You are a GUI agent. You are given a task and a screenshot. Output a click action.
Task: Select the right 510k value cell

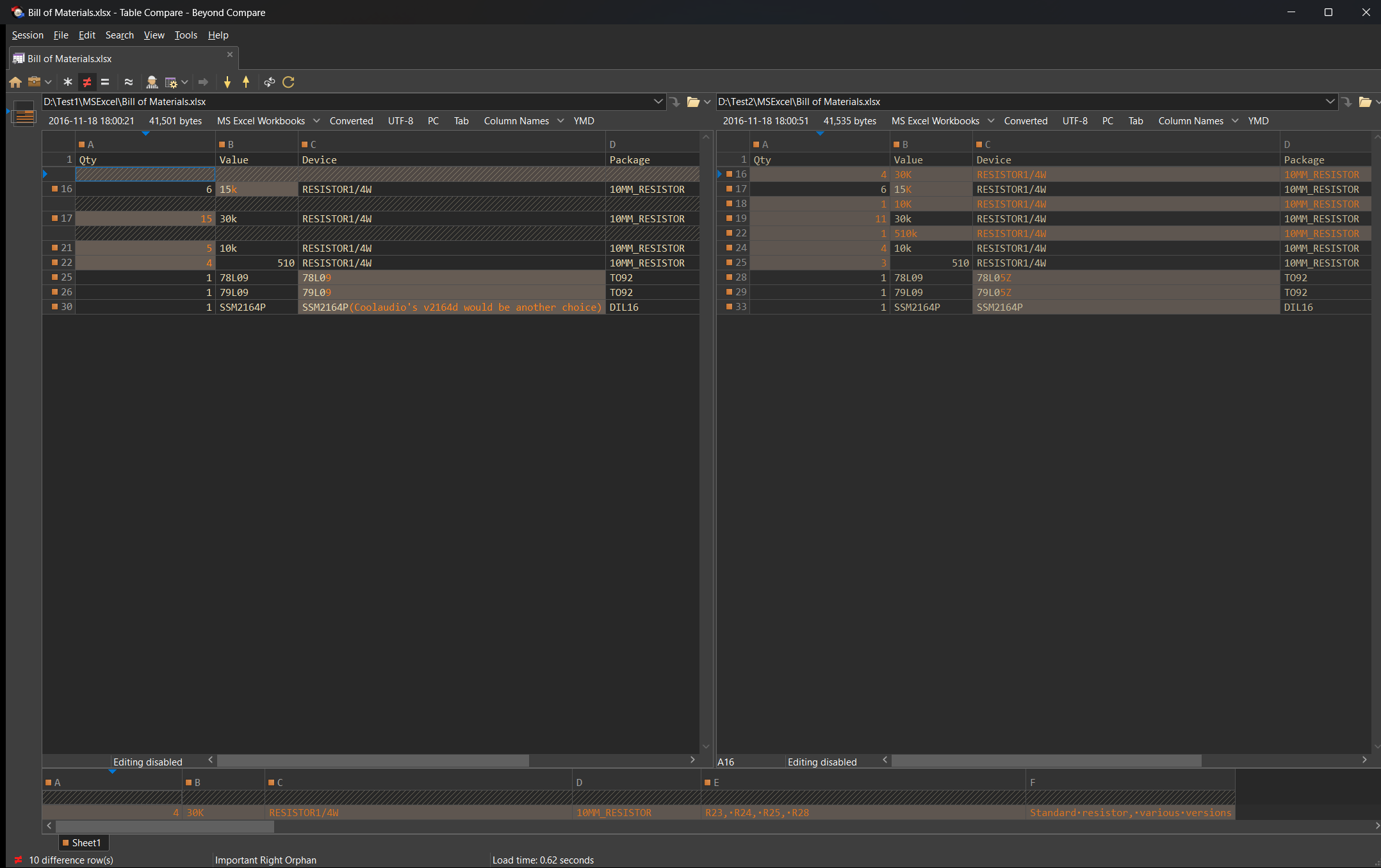[x=931, y=234]
